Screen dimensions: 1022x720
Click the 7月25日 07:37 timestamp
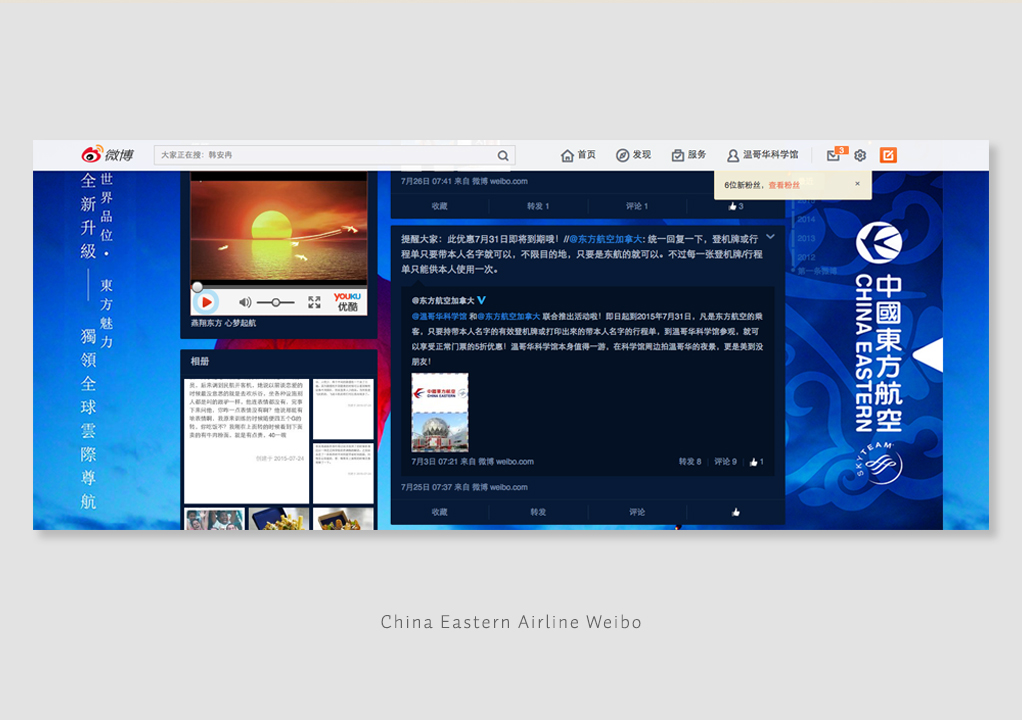coord(426,487)
